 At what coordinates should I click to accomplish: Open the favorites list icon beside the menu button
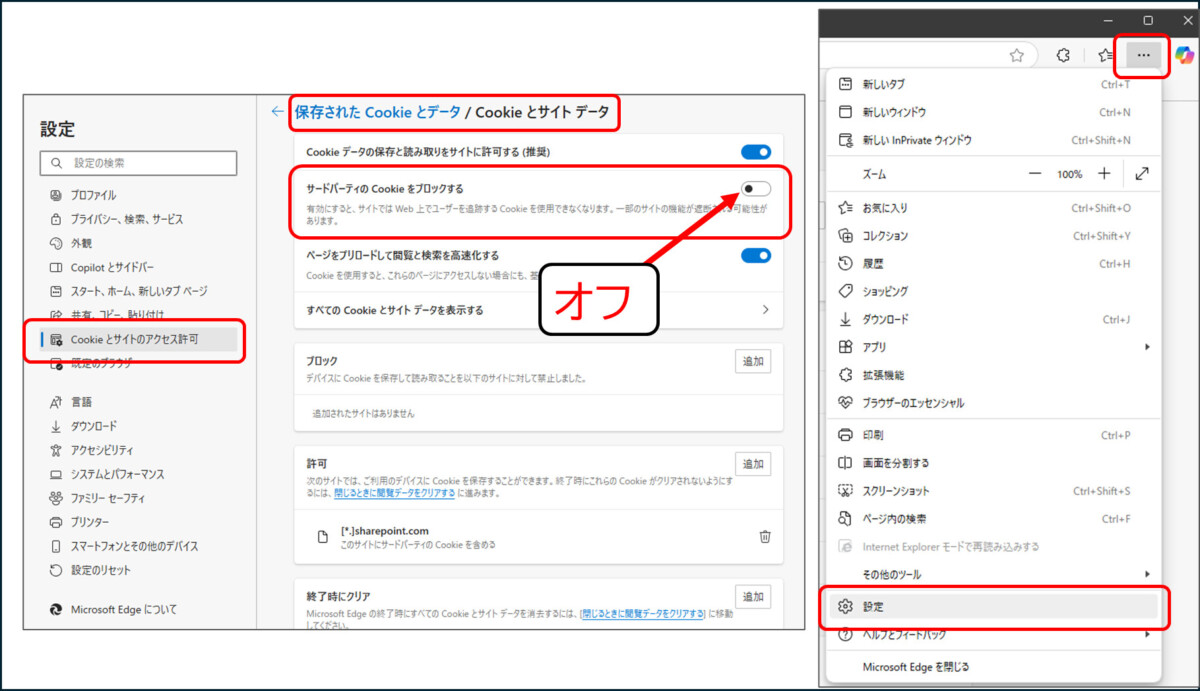click(x=1105, y=56)
